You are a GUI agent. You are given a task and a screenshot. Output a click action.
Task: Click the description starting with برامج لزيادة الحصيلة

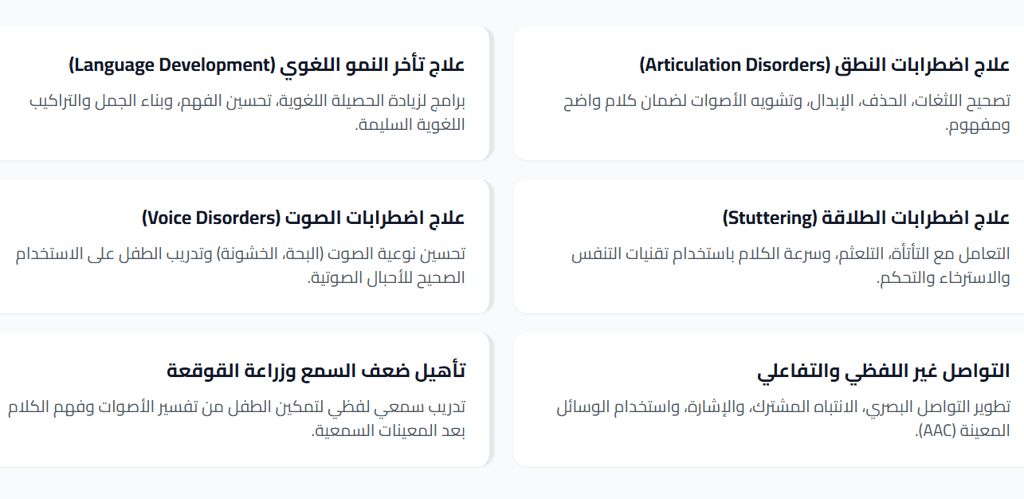248,102
